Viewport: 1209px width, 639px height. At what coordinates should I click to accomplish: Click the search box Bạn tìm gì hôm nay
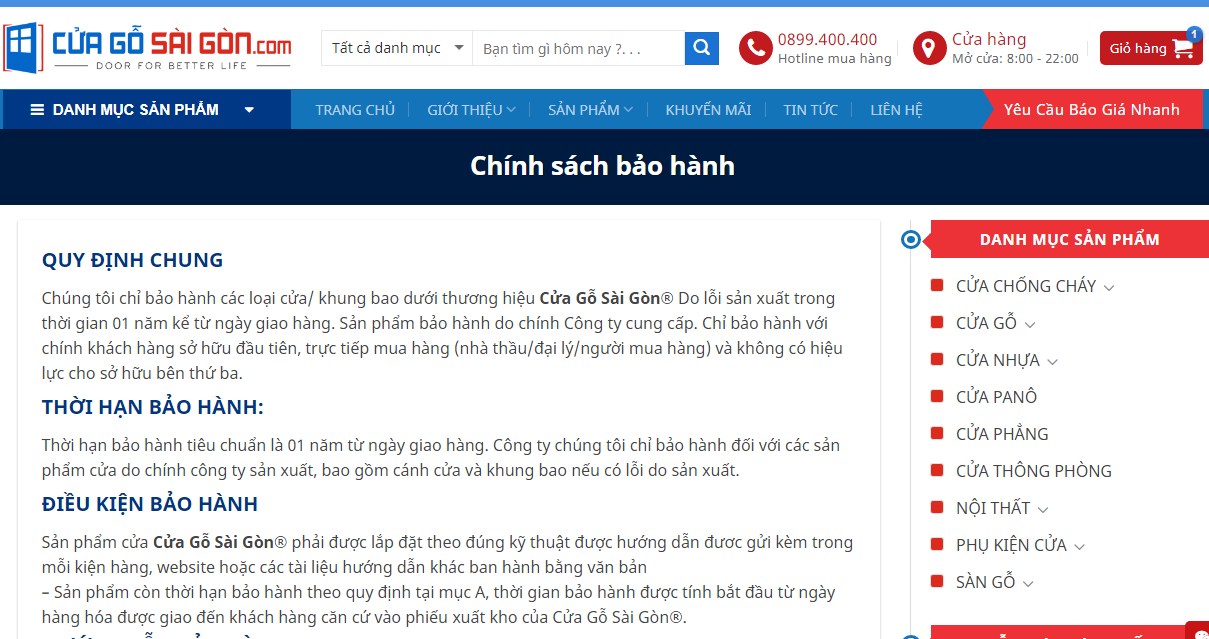tap(579, 48)
